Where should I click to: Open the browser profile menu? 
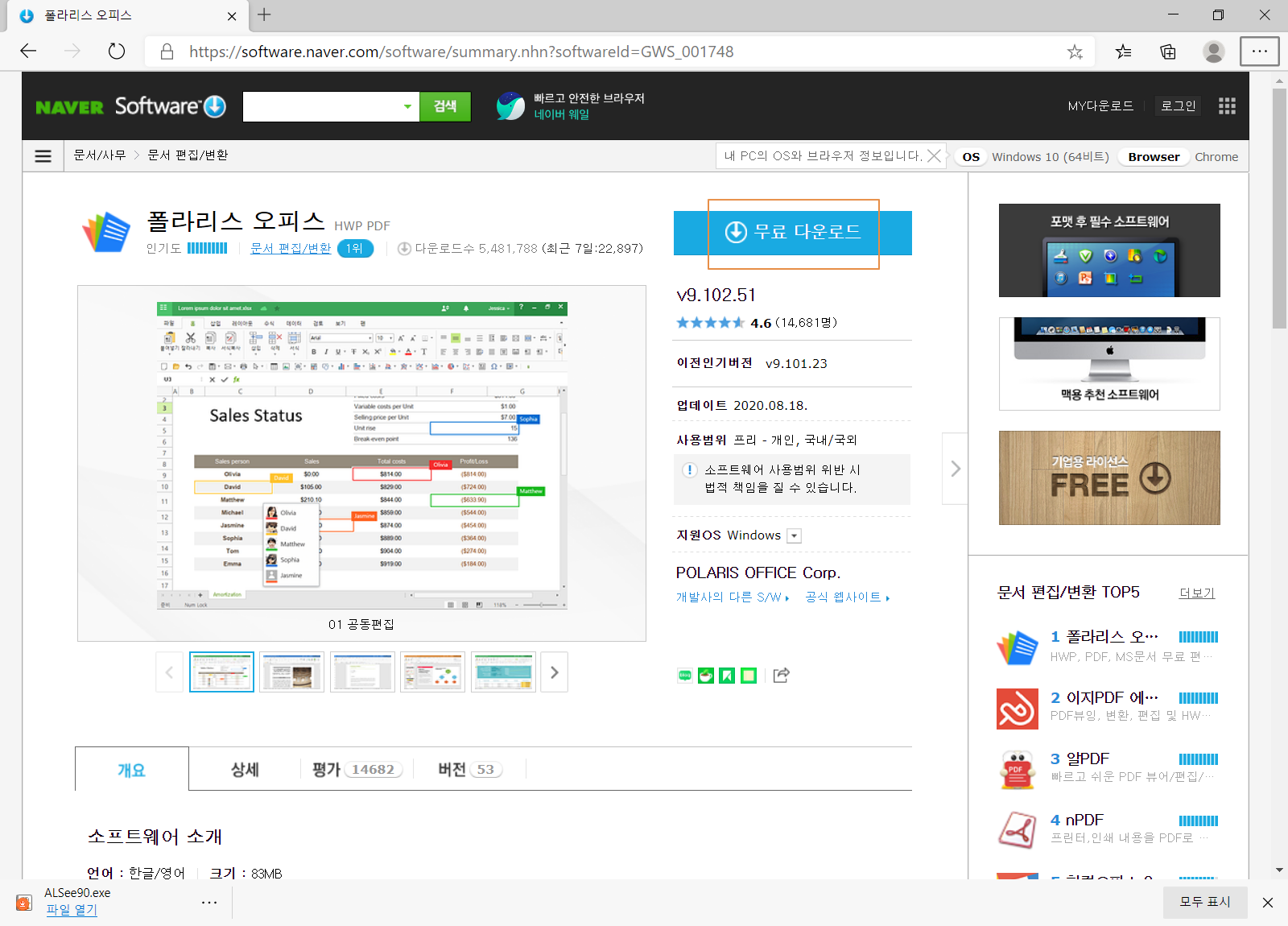[x=1213, y=52]
